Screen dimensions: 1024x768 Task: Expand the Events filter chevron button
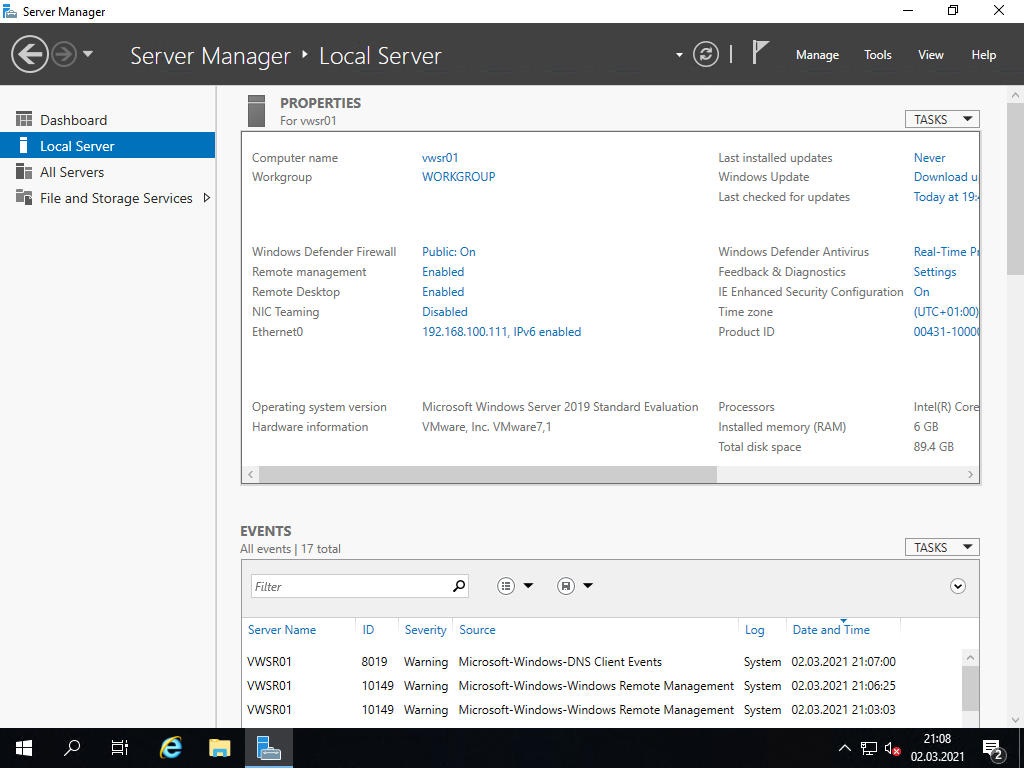[x=958, y=586]
